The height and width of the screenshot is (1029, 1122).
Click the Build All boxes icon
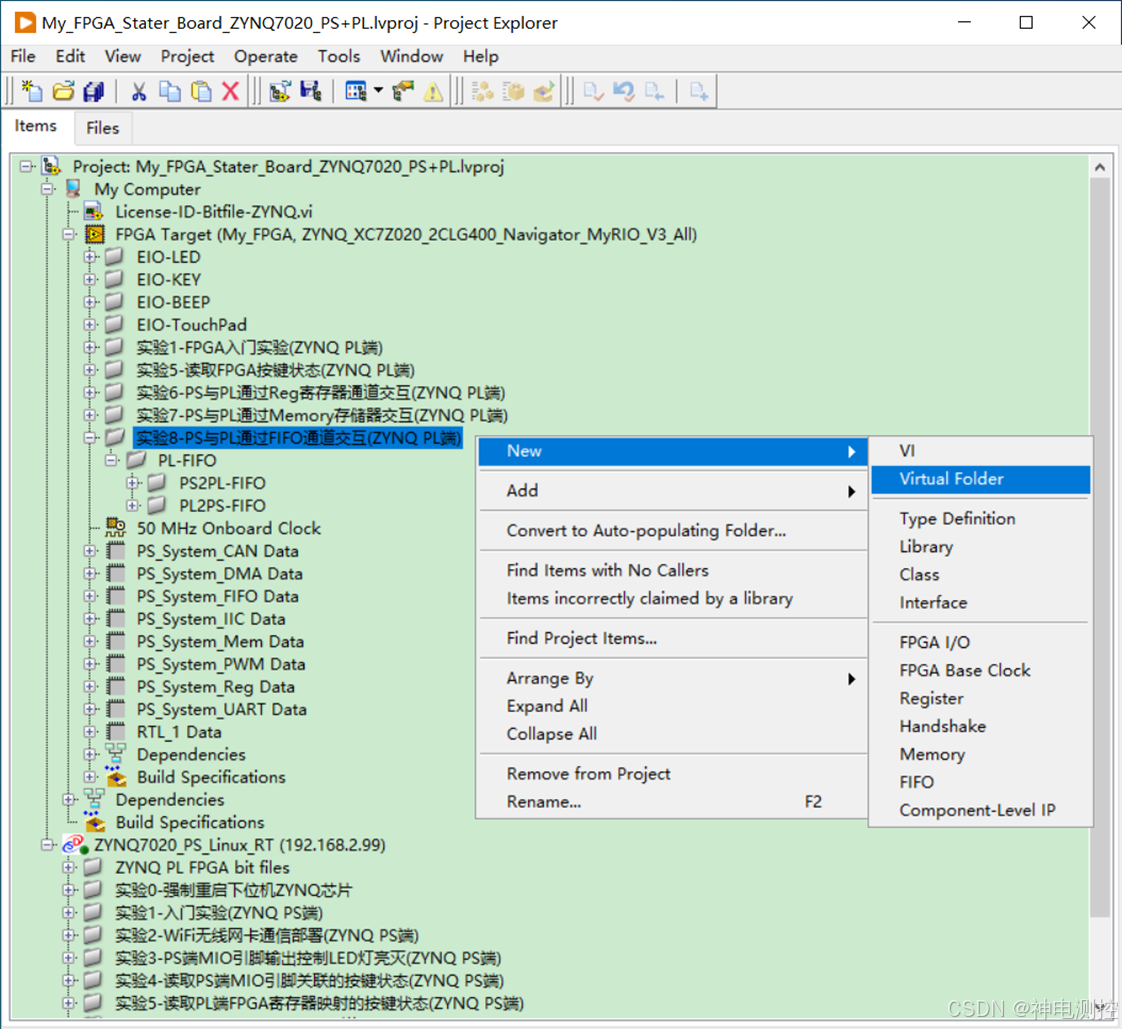pyautogui.click(x=482, y=91)
